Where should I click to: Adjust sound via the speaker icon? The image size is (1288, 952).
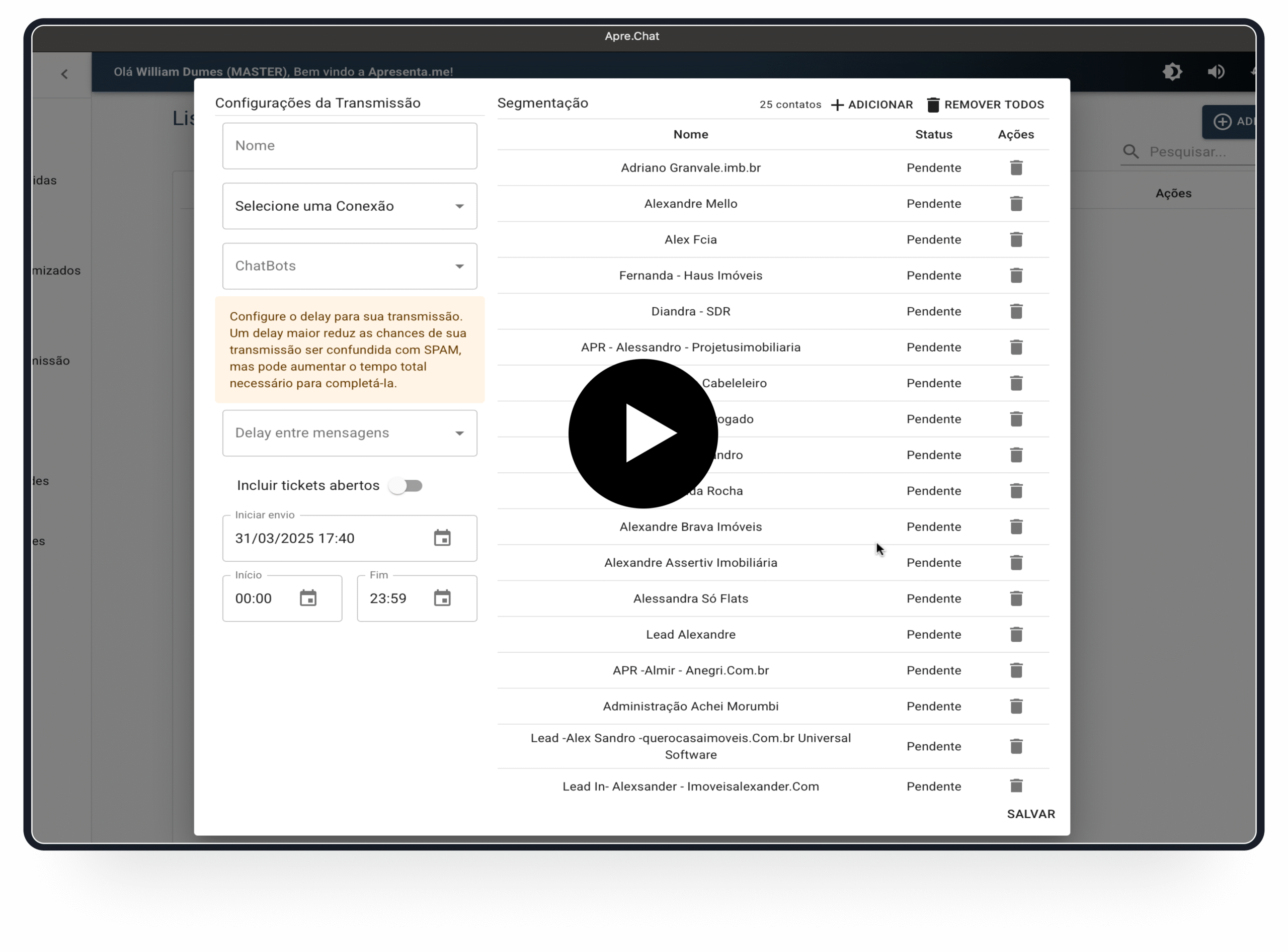[x=1217, y=71]
